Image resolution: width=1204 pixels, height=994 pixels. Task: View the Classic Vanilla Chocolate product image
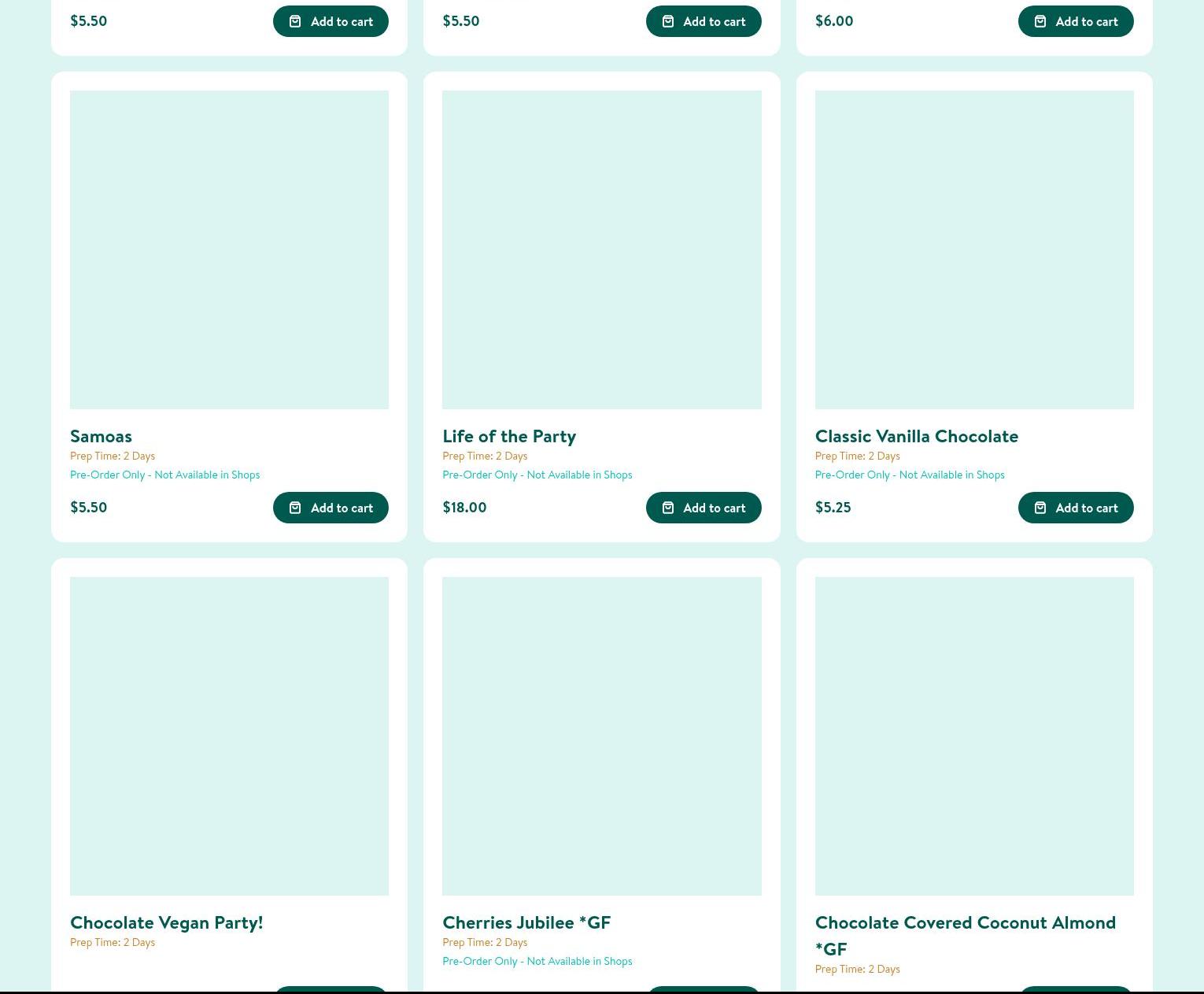[974, 249]
